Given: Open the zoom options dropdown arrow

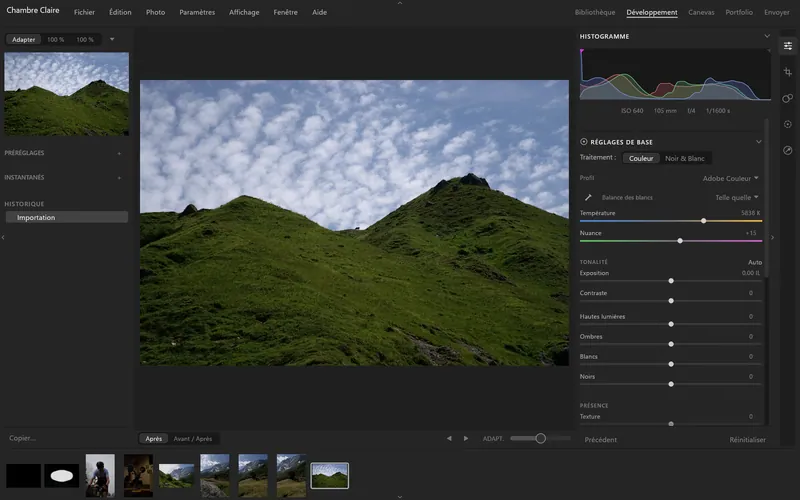Looking at the screenshot, I should 112,39.
